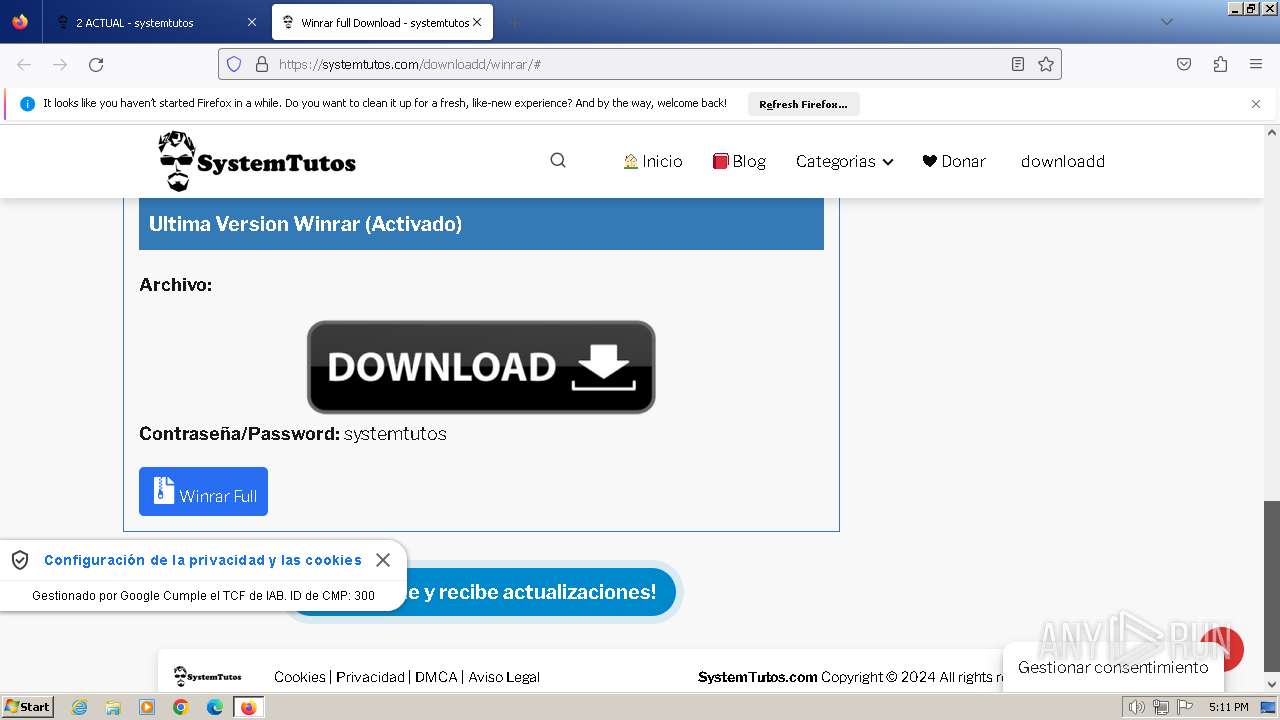Viewport: 1280px width, 720px height.
Task: Launch Google Chrome from taskbar
Action: click(x=181, y=707)
